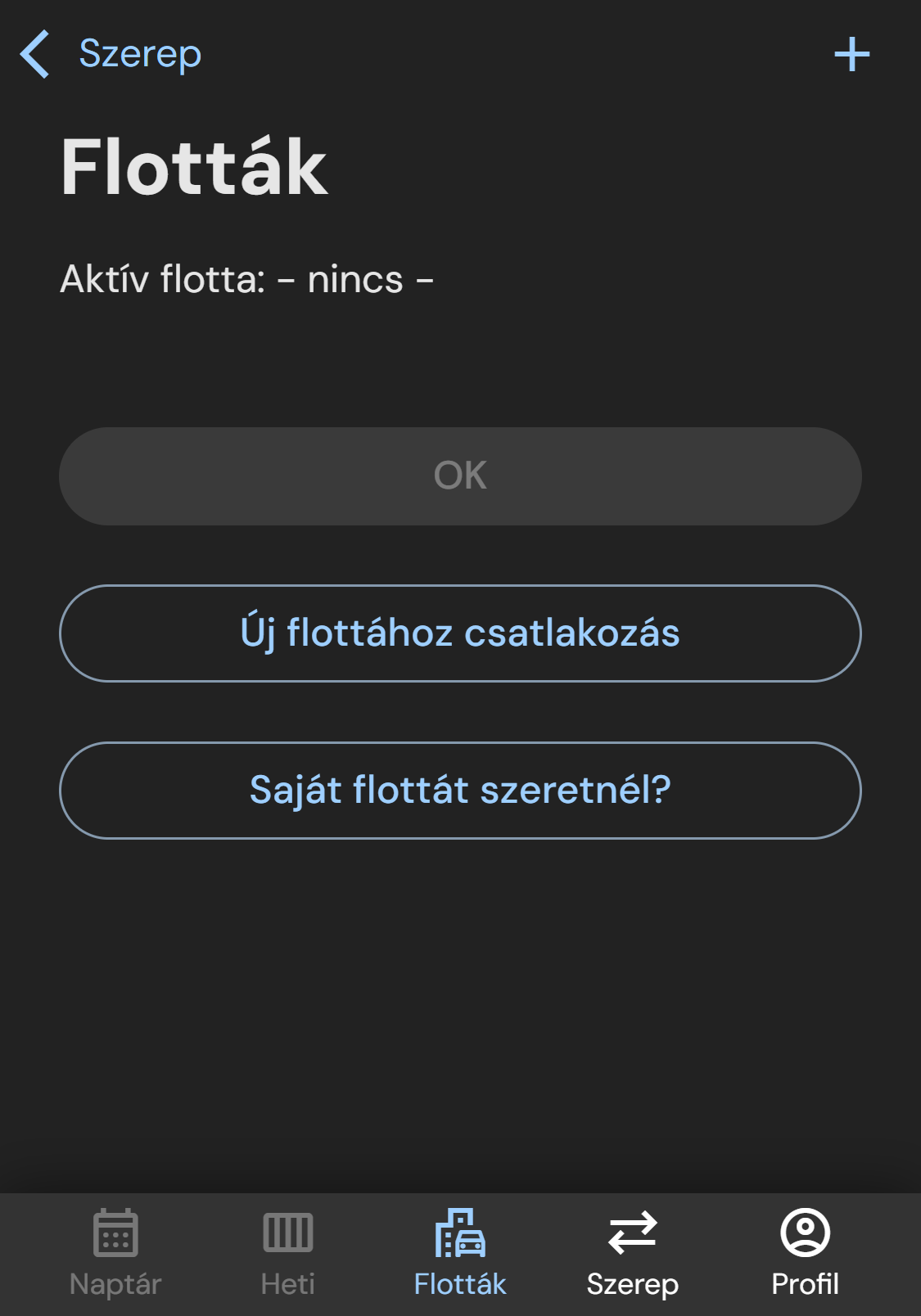Switch to the Heti tab label
The image size is (921, 1316).
tap(288, 1284)
